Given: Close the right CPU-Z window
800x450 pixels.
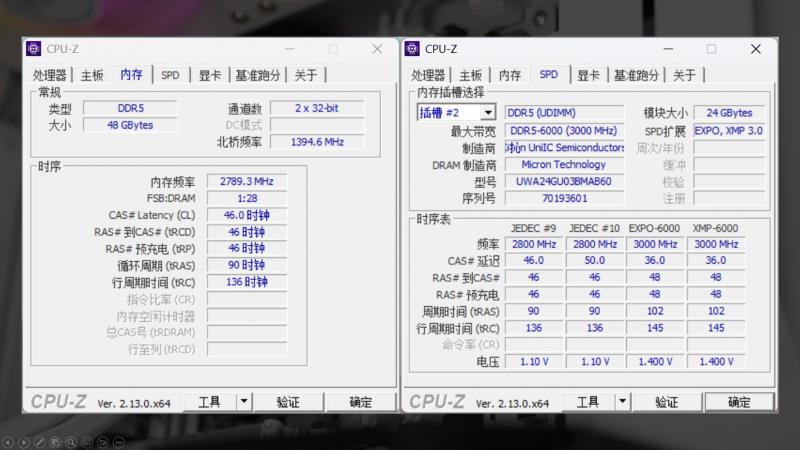Looking at the screenshot, I should (x=756, y=49).
